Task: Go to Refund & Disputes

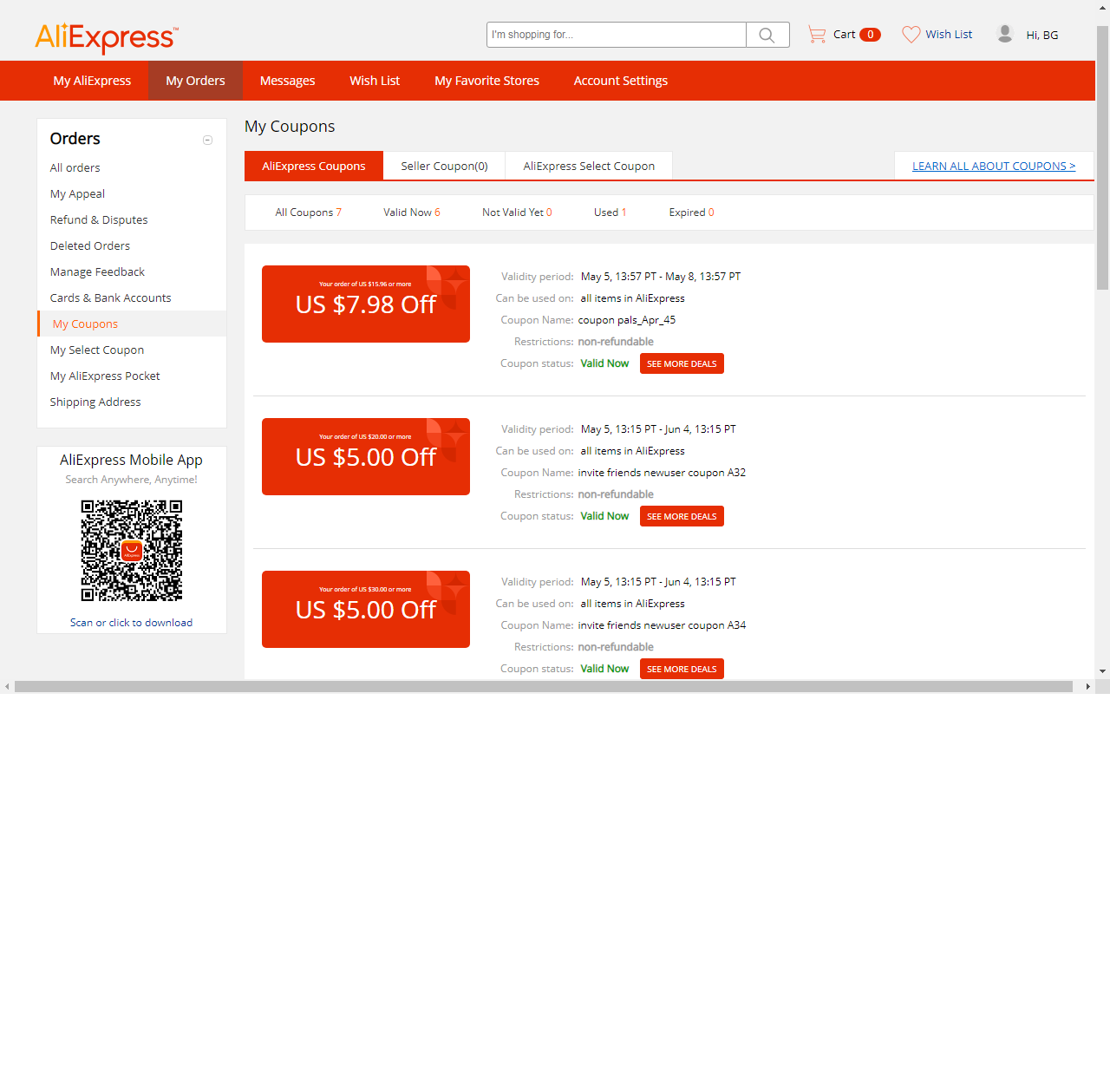Action: pos(99,220)
